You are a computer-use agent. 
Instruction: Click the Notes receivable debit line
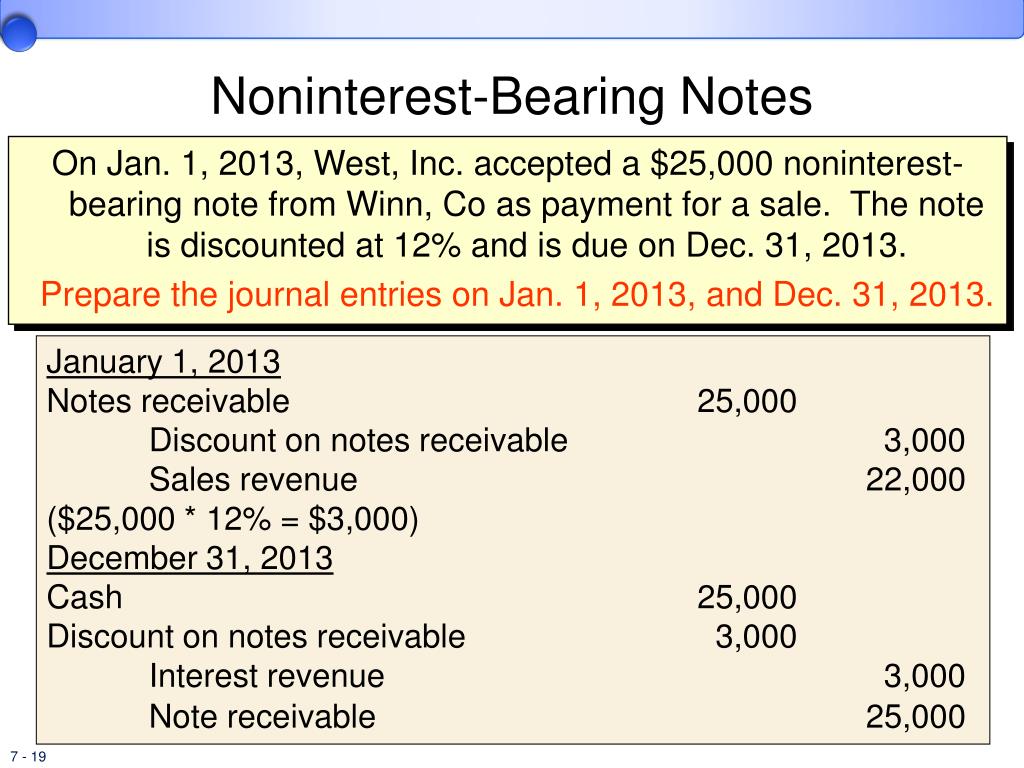[168, 401]
